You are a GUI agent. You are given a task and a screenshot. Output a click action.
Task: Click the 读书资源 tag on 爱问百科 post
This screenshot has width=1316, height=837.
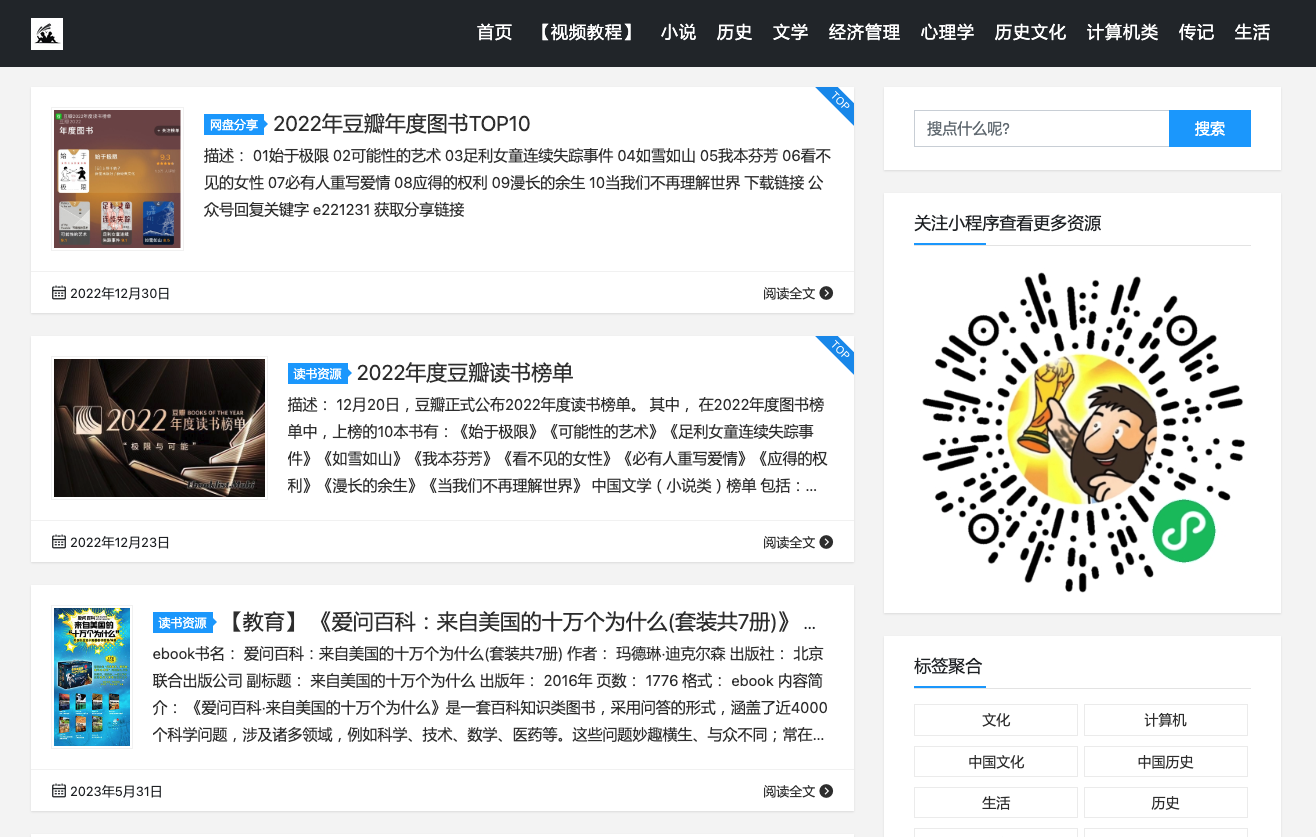[183, 623]
